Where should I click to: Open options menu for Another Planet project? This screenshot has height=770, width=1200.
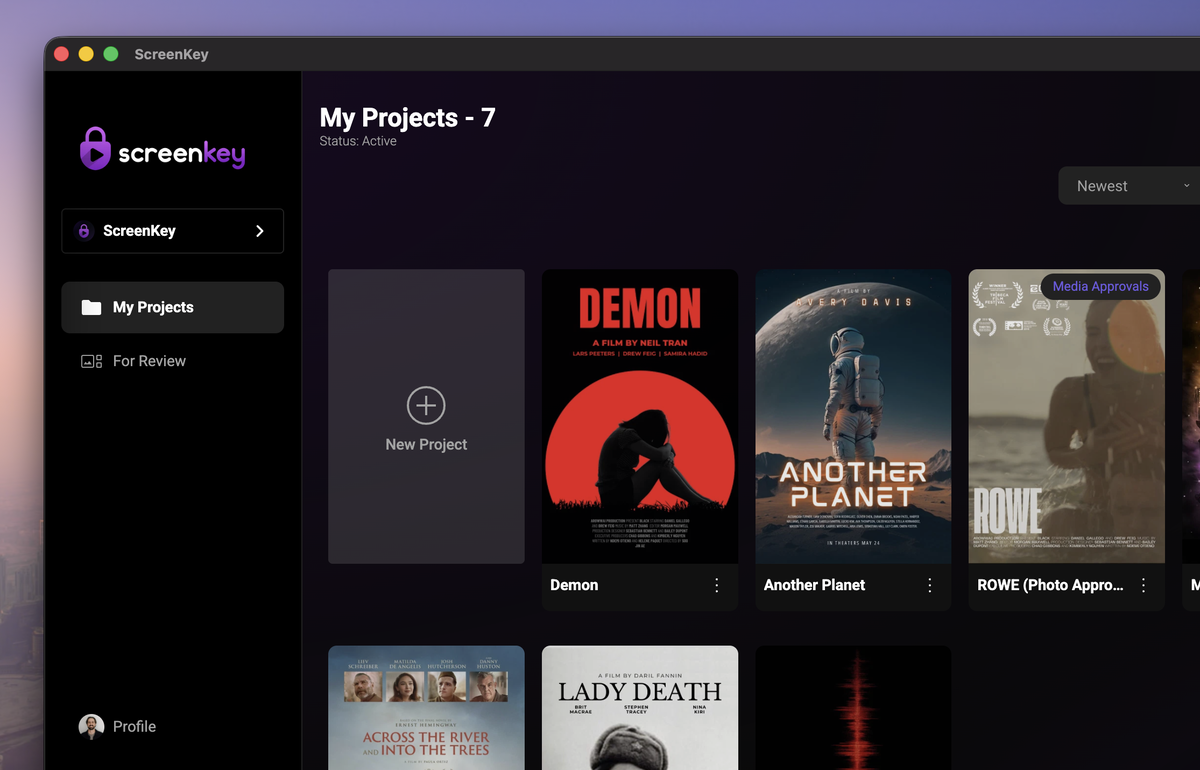pyautogui.click(x=930, y=585)
